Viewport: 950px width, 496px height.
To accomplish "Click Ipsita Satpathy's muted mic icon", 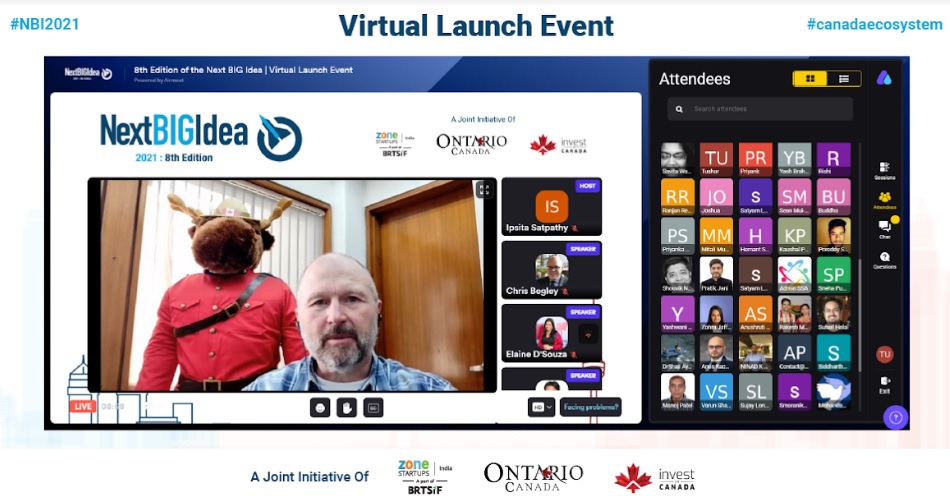I will (x=574, y=228).
